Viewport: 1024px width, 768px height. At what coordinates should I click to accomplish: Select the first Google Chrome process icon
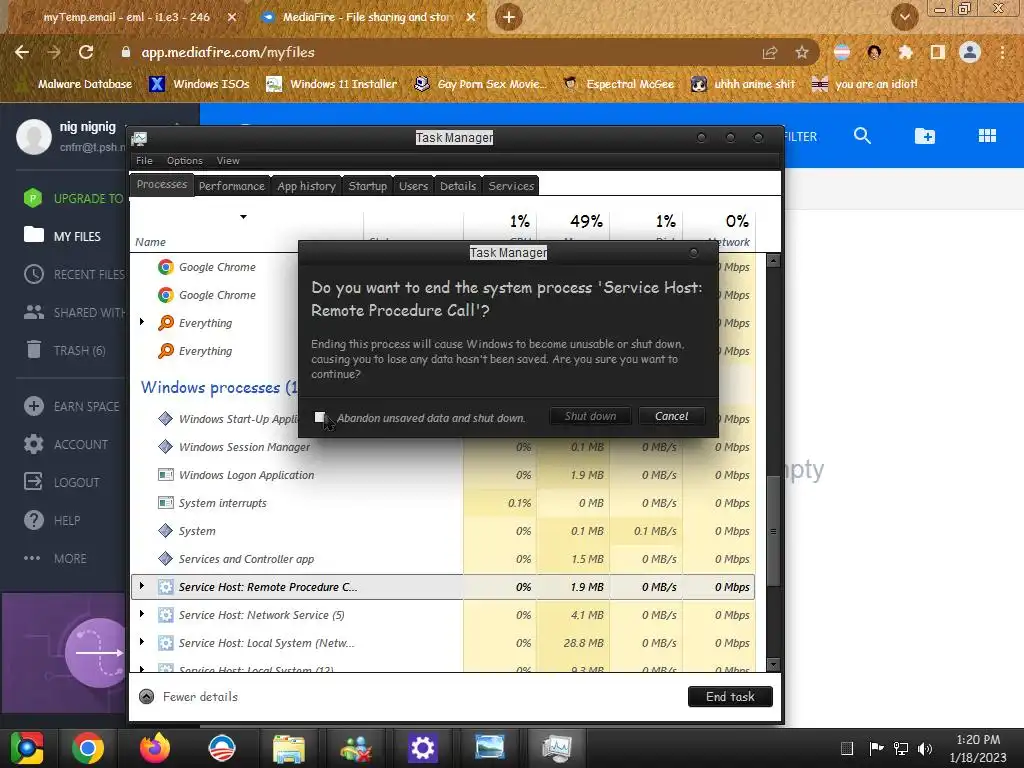click(166, 267)
